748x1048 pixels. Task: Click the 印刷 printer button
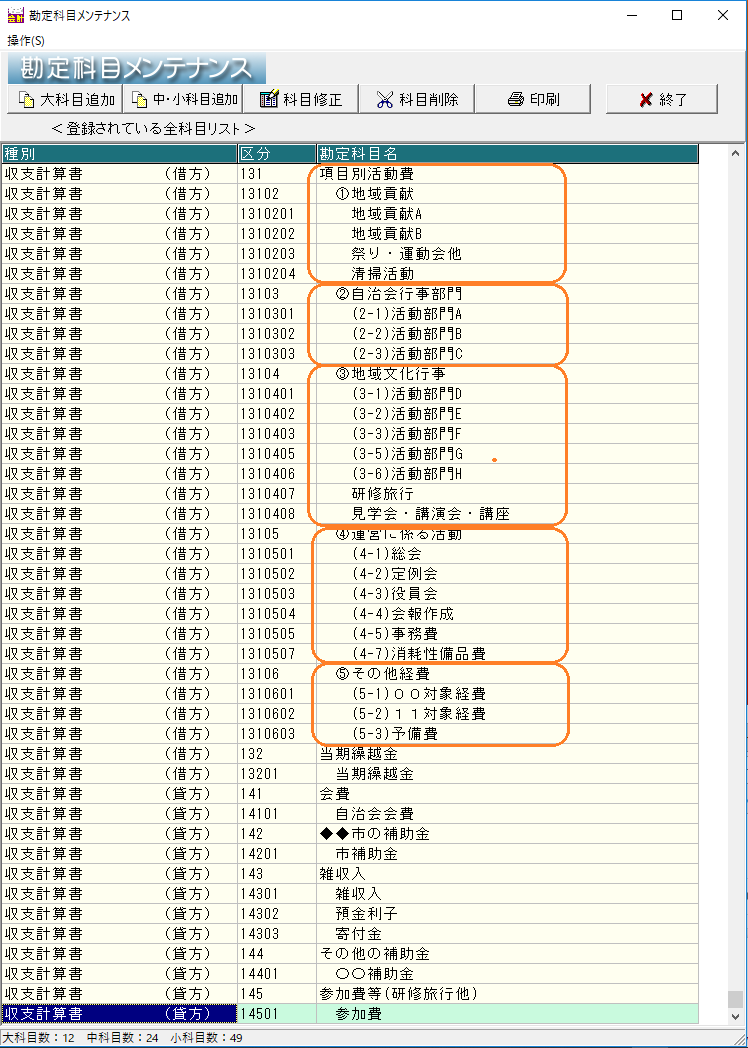pyautogui.click(x=532, y=99)
